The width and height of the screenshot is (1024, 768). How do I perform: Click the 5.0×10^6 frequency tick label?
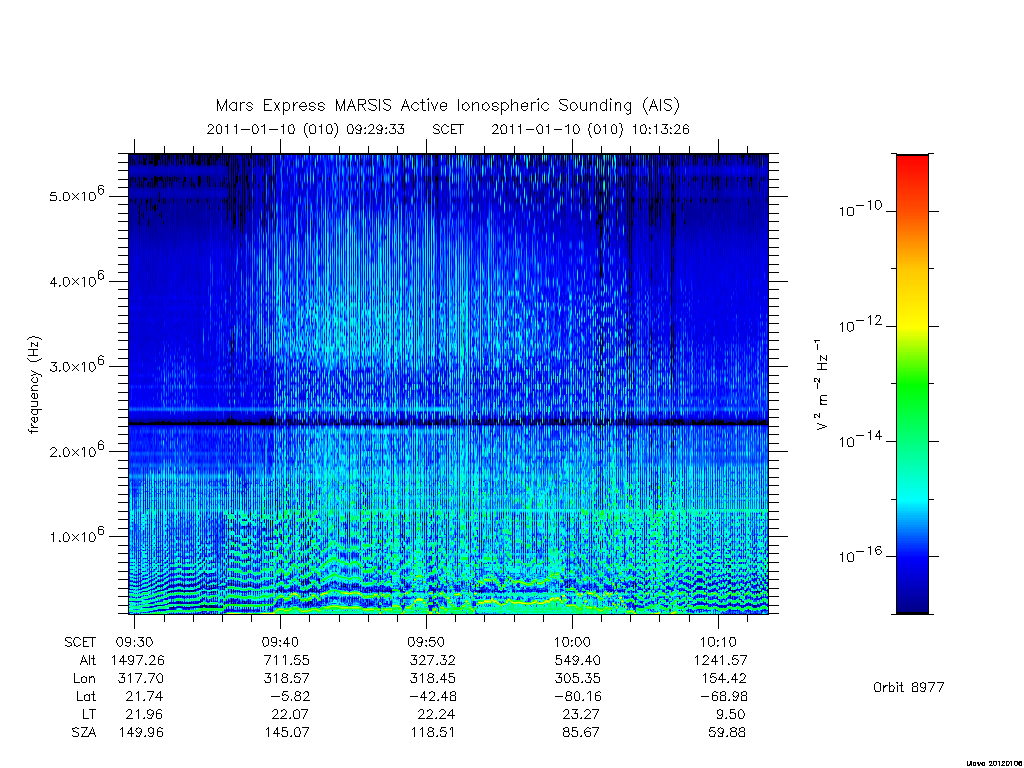click(76, 194)
